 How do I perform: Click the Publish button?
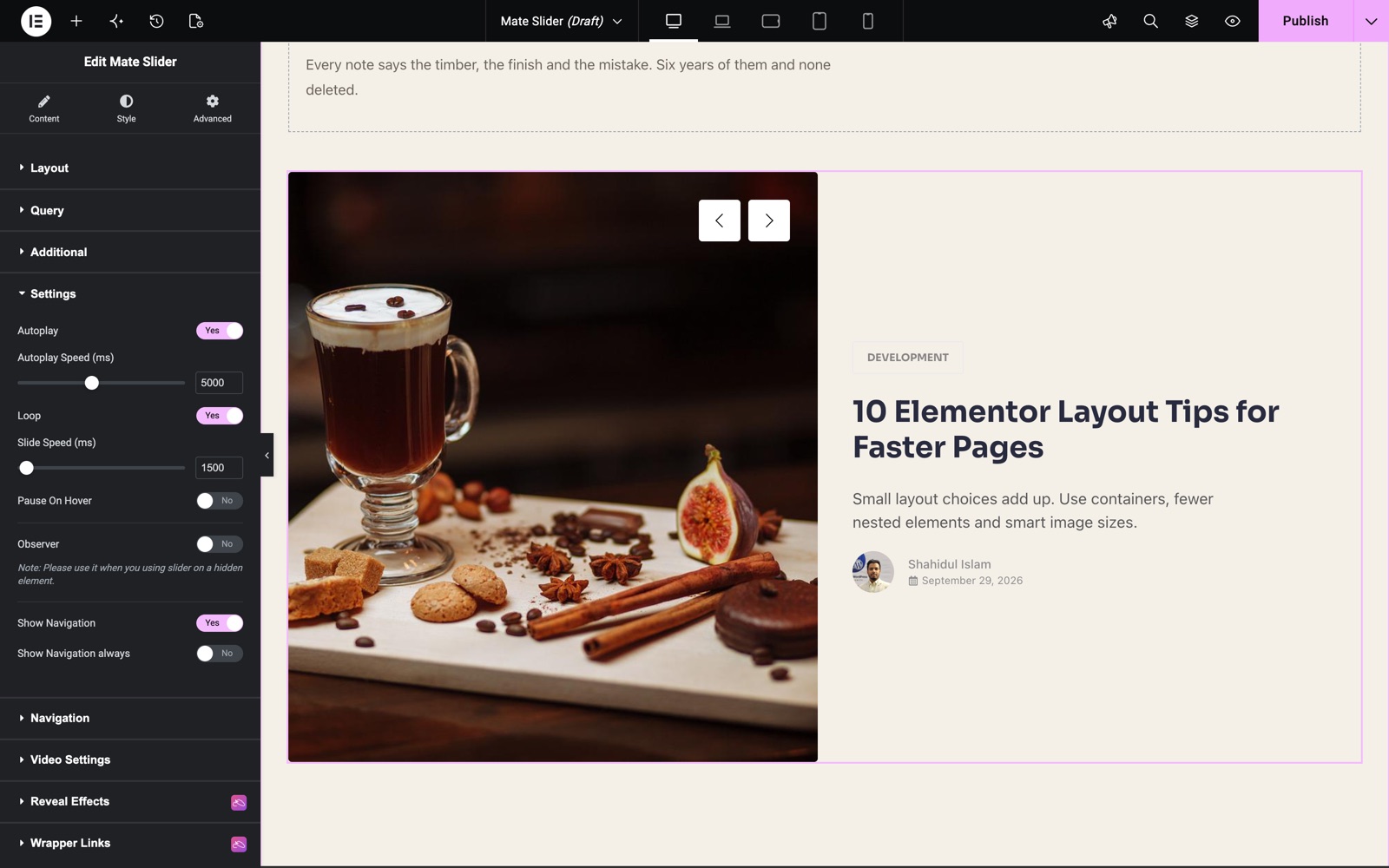pyautogui.click(x=1306, y=21)
